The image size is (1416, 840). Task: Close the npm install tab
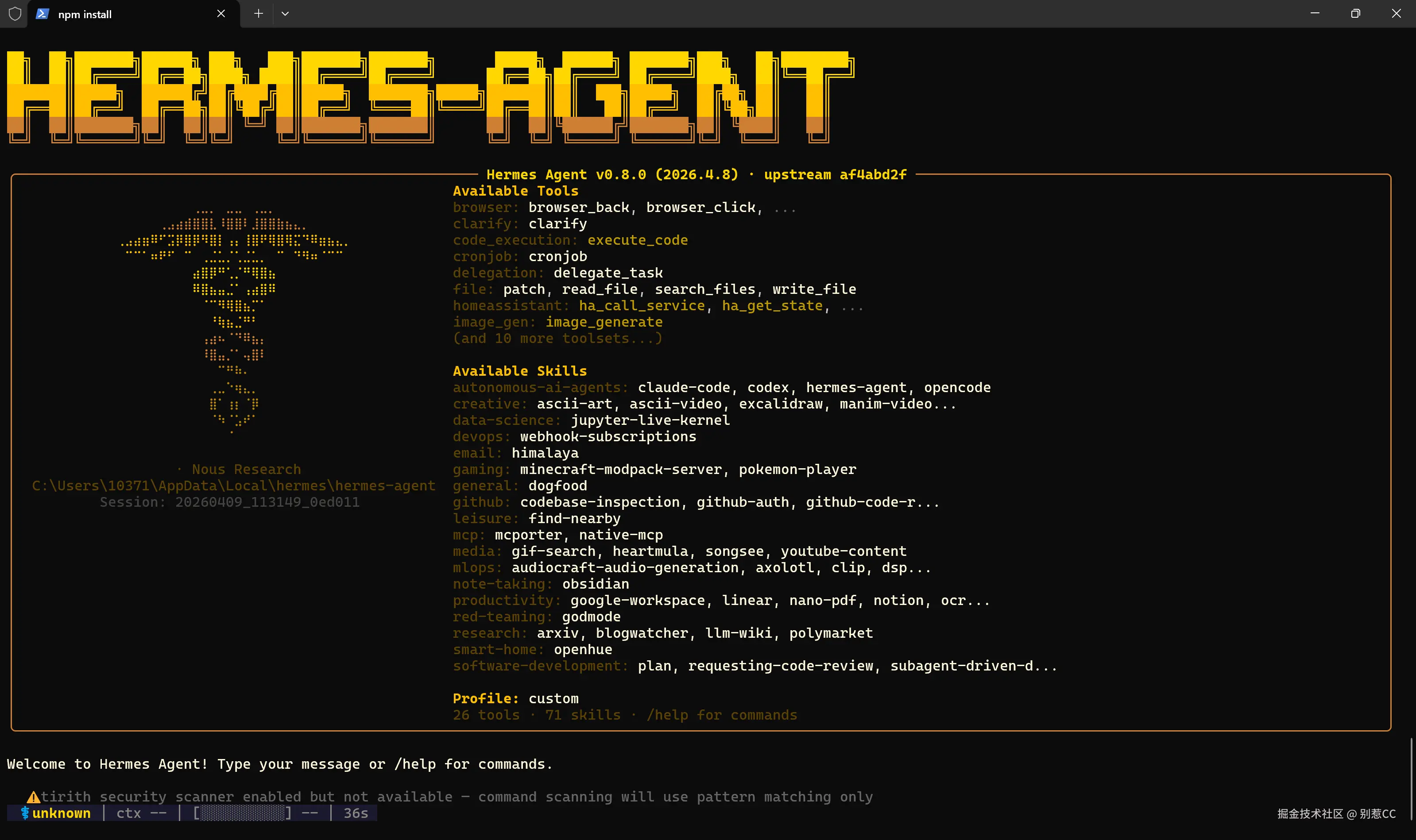[221, 14]
